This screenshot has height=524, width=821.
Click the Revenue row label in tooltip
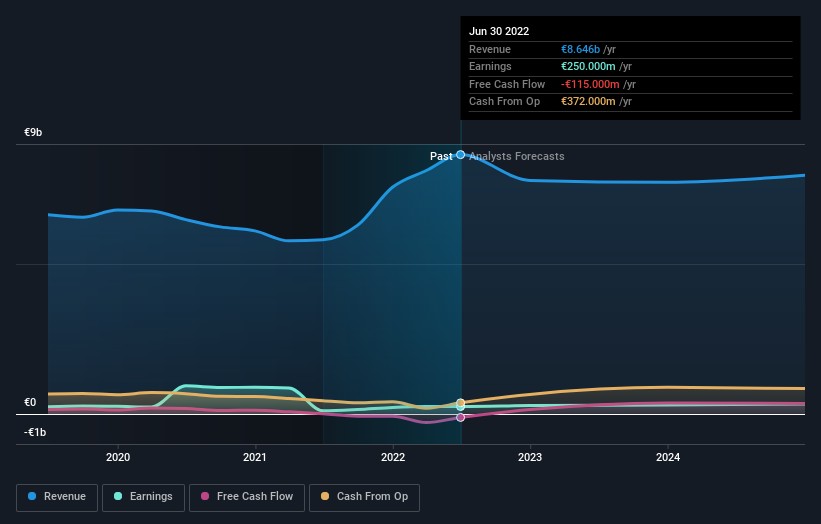pyautogui.click(x=490, y=49)
